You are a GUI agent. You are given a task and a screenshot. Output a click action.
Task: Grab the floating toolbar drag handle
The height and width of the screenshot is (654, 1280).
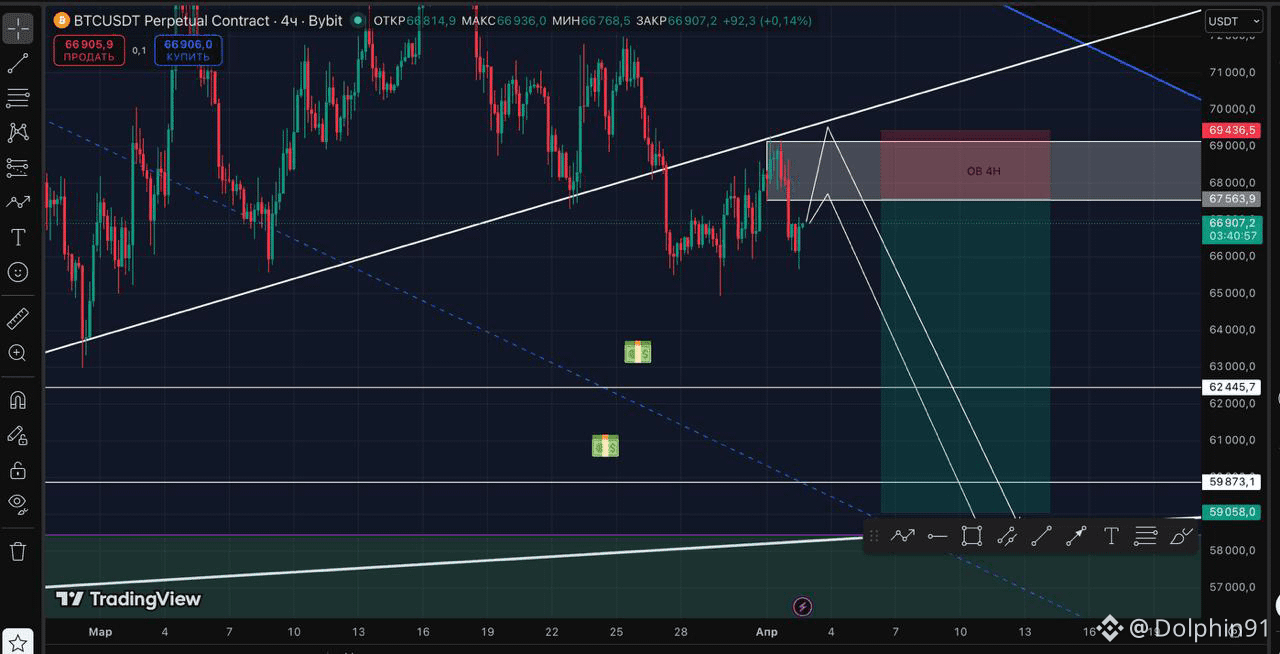pos(874,536)
